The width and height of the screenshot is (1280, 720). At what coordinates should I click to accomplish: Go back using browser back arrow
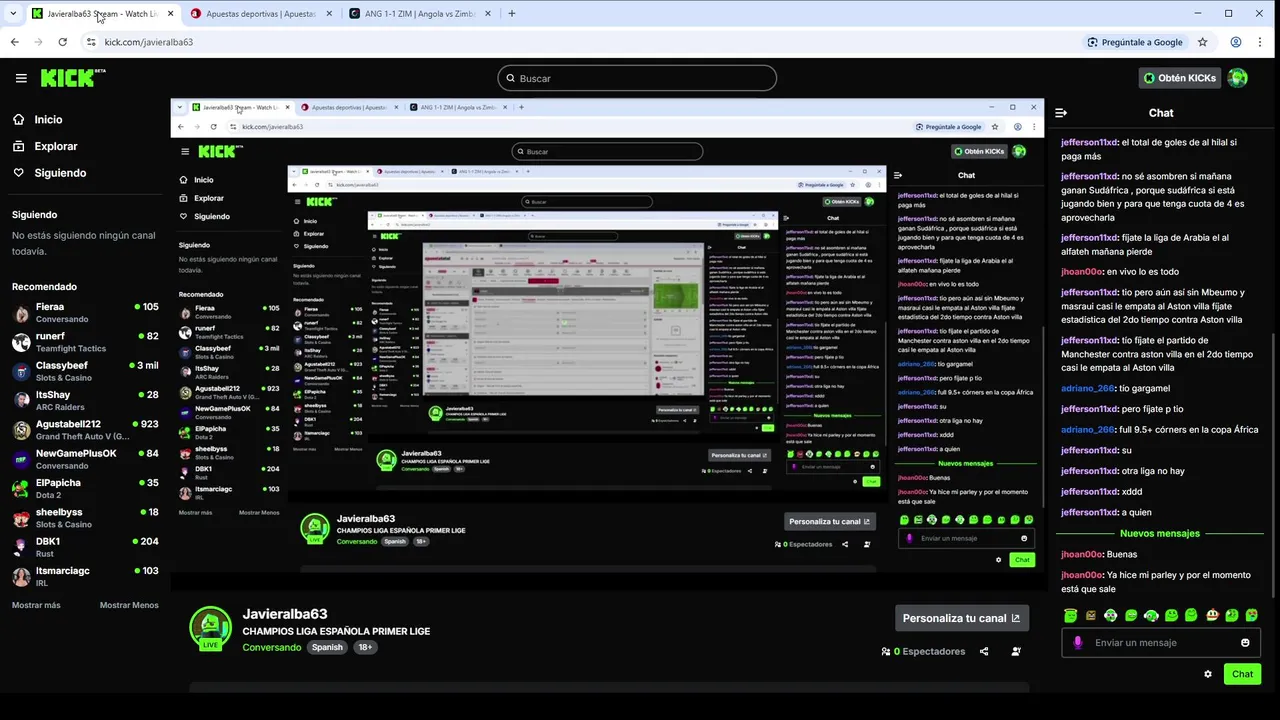14,42
